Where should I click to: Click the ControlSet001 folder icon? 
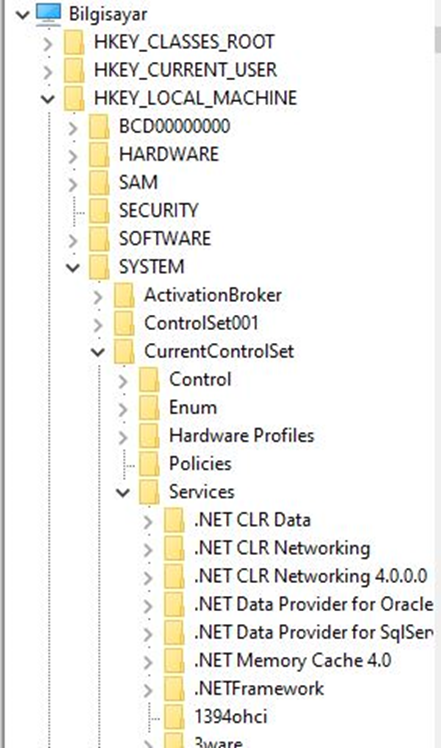pyautogui.click(x=124, y=323)
